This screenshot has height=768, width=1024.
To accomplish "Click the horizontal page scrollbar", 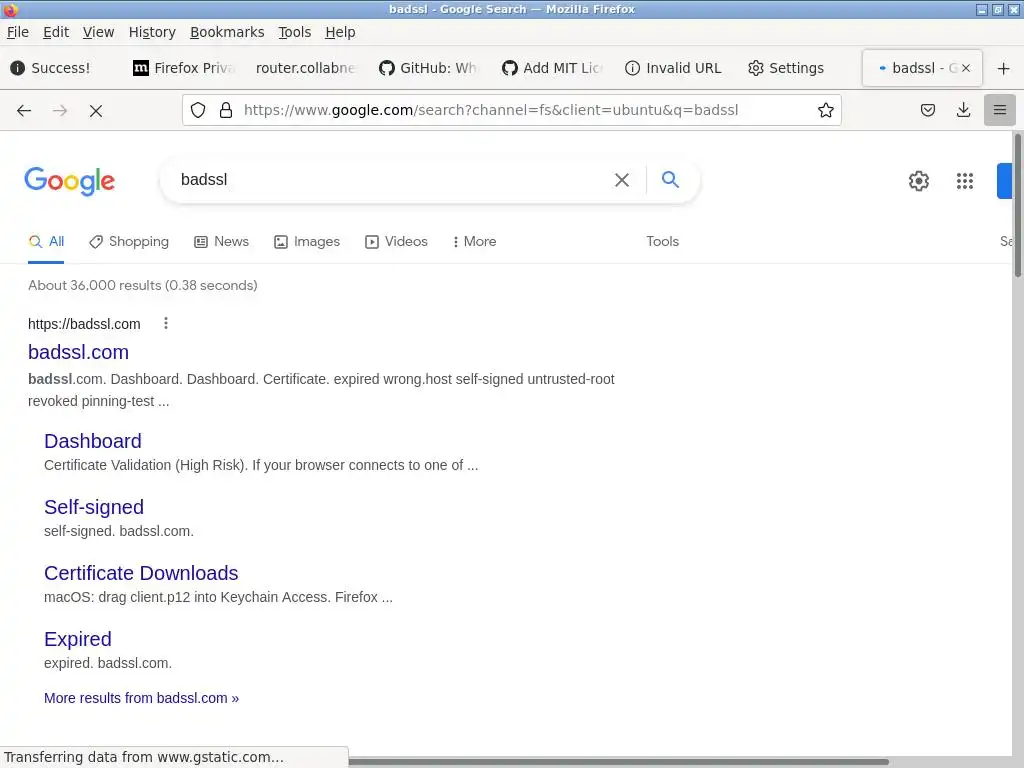I will (618, 761).
